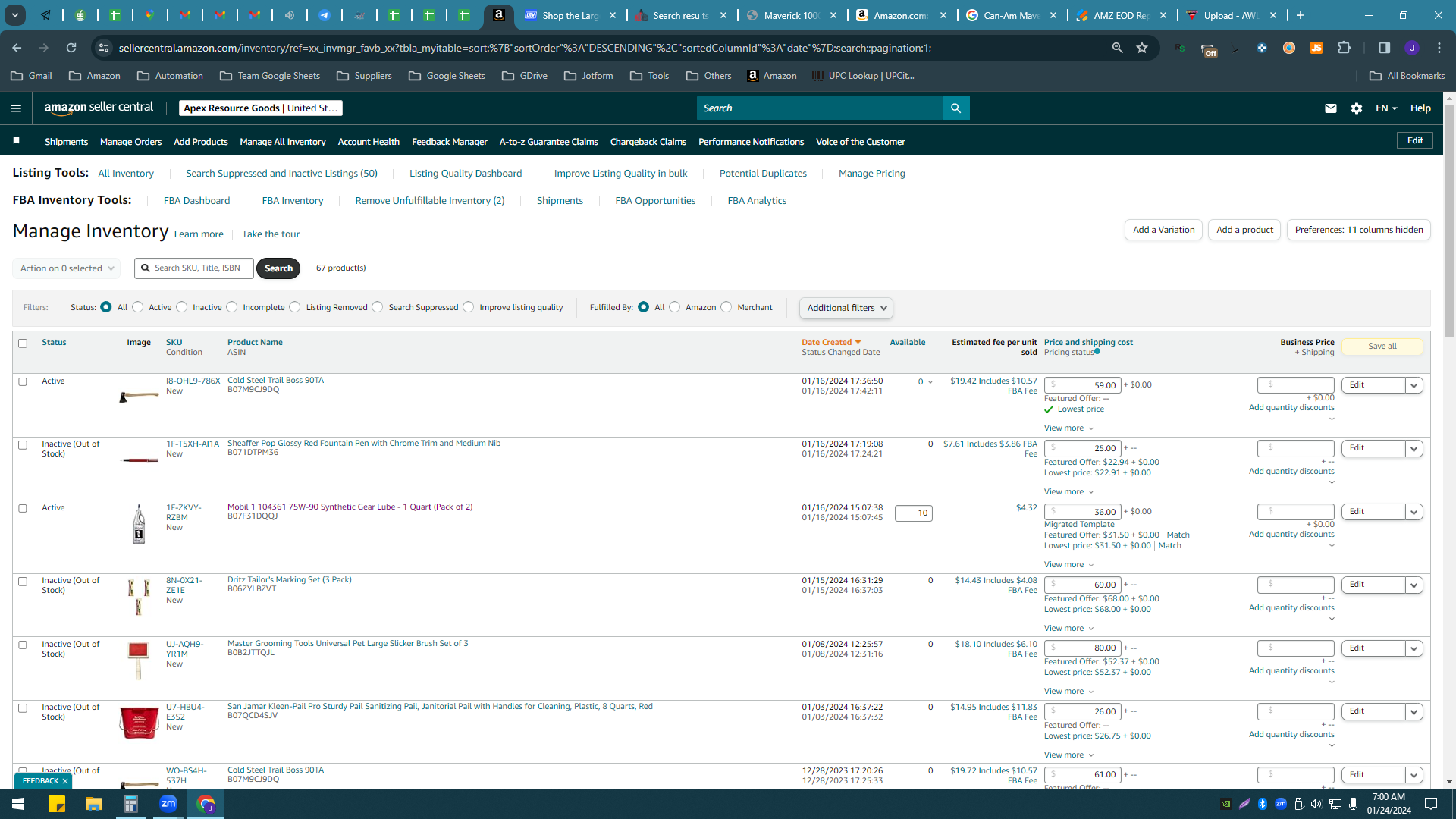Viewport: 1456px width, 819px height.
Task: Select the Inactive status radio button
Action: (182, 307)
